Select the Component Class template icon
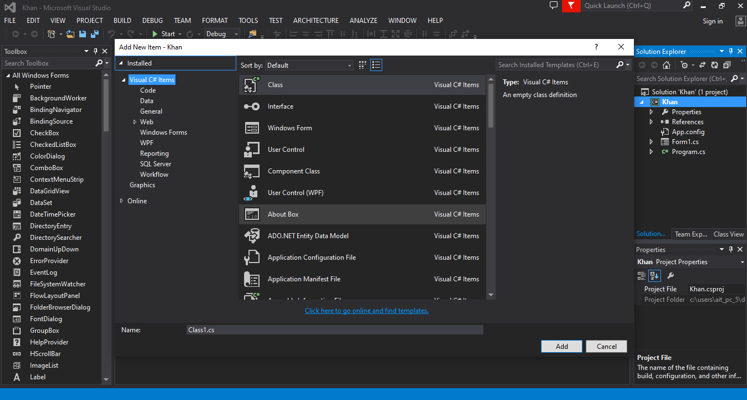This screenshot has height=400, width=747. coord(252,171)
